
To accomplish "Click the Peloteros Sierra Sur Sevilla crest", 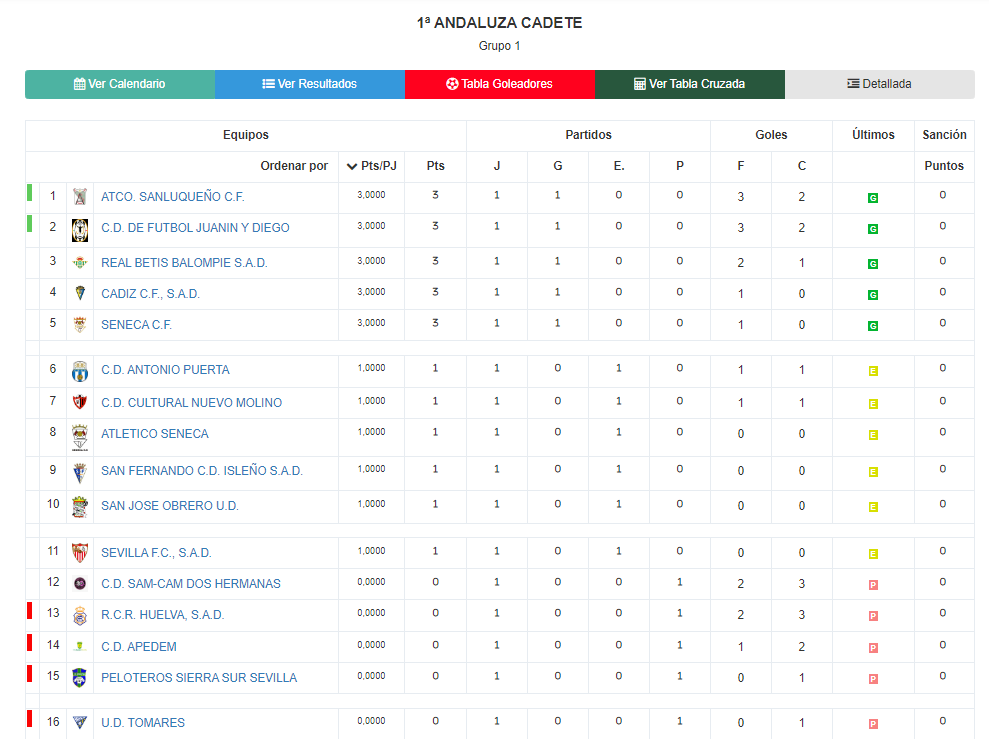I will pyautogui.click(x=80, y=678).
